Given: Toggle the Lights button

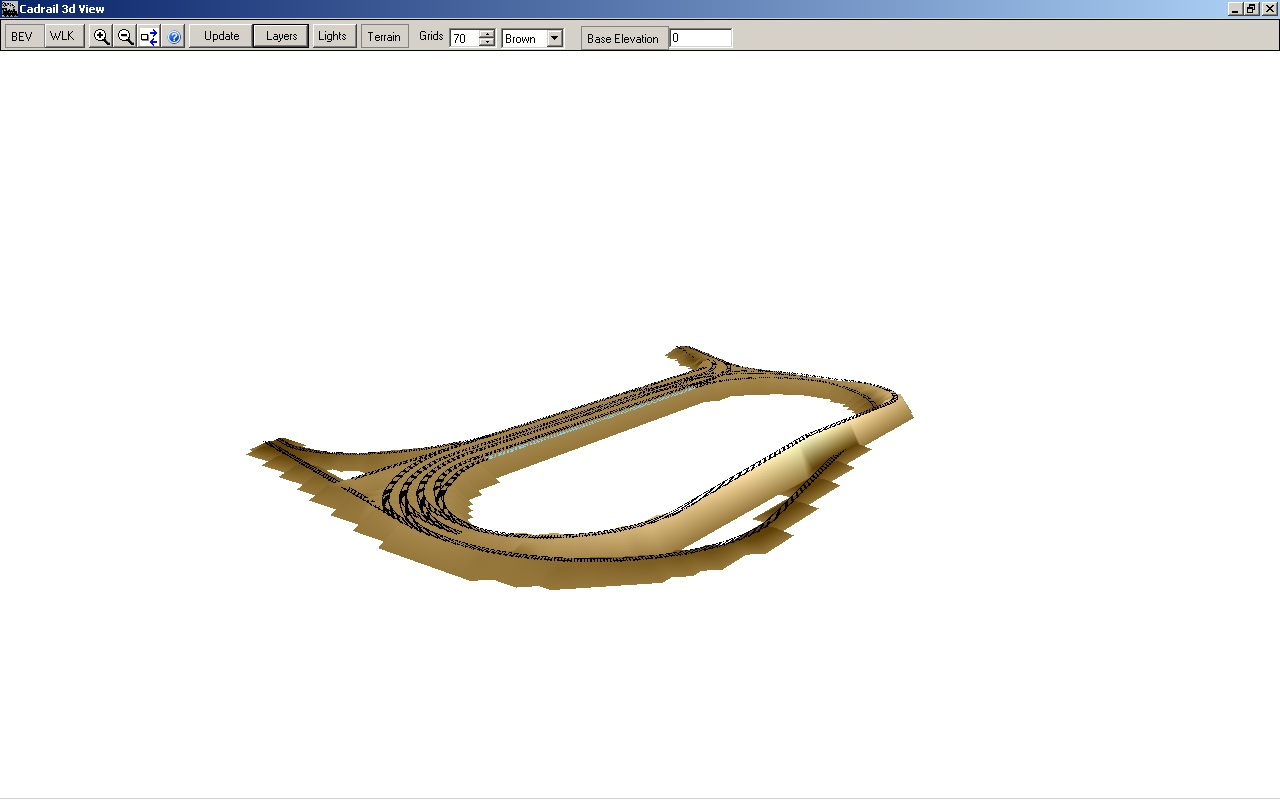Looking at the screenshot, I should point(332,37).
